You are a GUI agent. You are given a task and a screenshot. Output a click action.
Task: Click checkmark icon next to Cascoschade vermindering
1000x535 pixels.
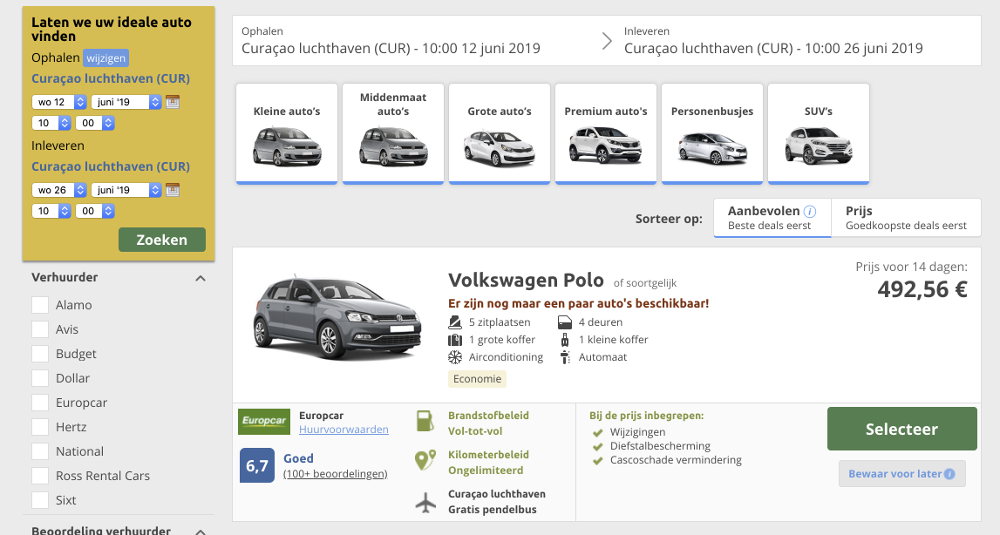click(598, 460)
